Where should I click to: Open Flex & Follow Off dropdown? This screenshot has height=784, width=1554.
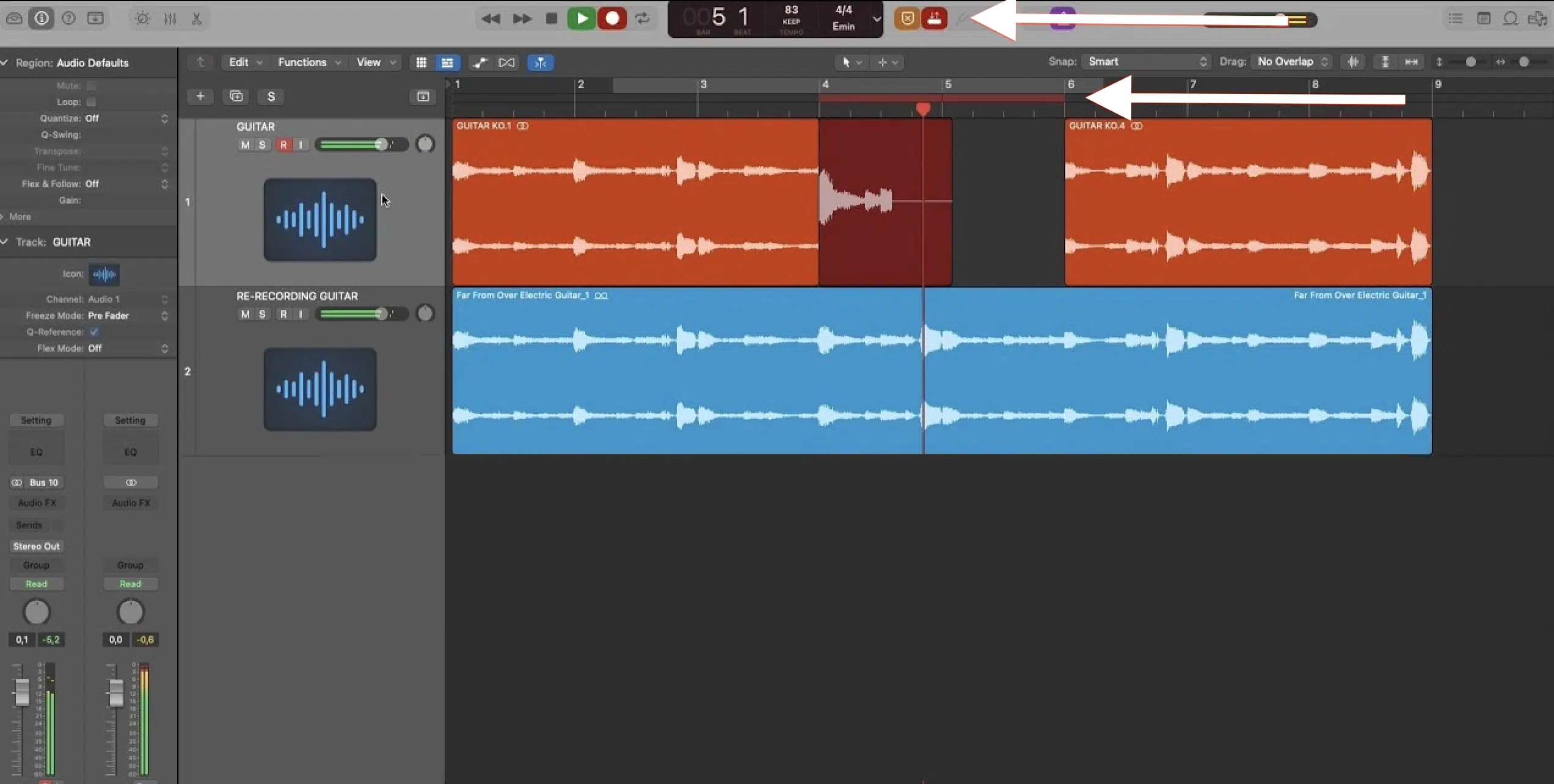coord(127,184)
